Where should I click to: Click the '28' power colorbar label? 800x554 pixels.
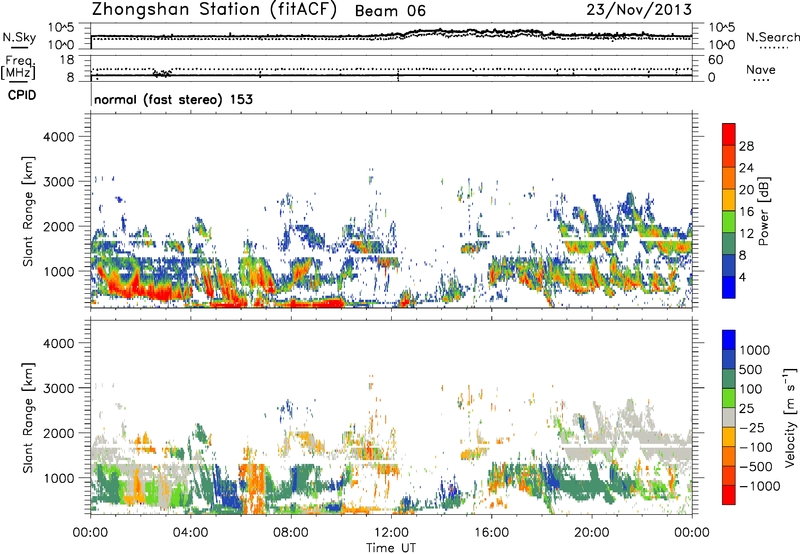coord(746,146)
